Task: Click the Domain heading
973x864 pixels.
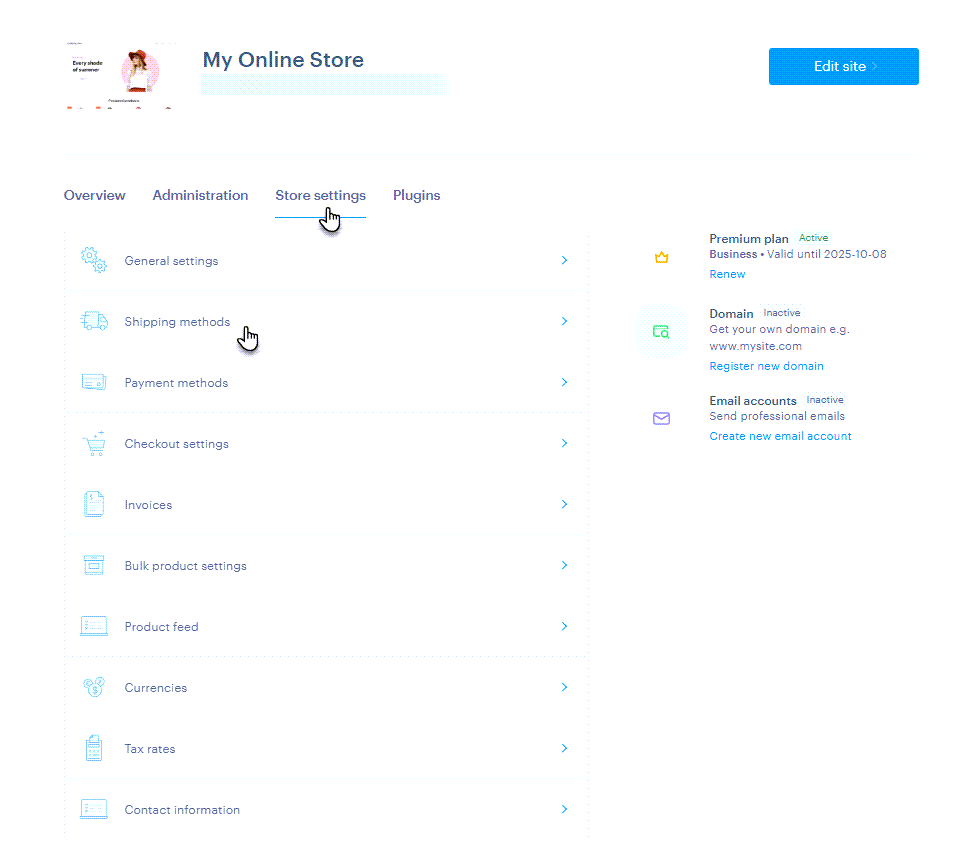Action: click(x=731, y=314)
